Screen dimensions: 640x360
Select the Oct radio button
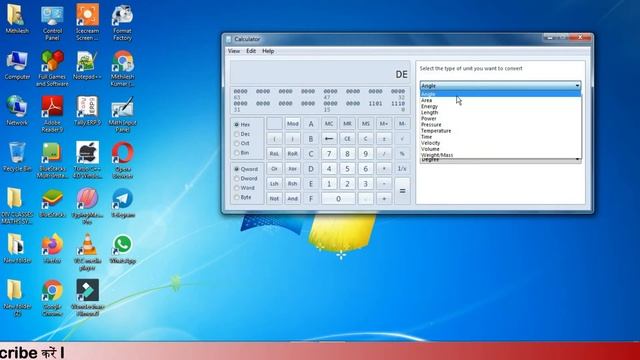point(242,143)
